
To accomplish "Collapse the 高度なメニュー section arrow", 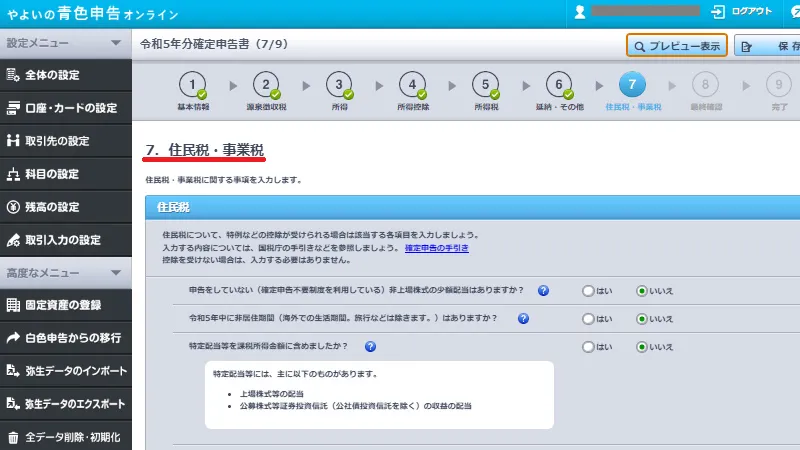I will (116, 272).
